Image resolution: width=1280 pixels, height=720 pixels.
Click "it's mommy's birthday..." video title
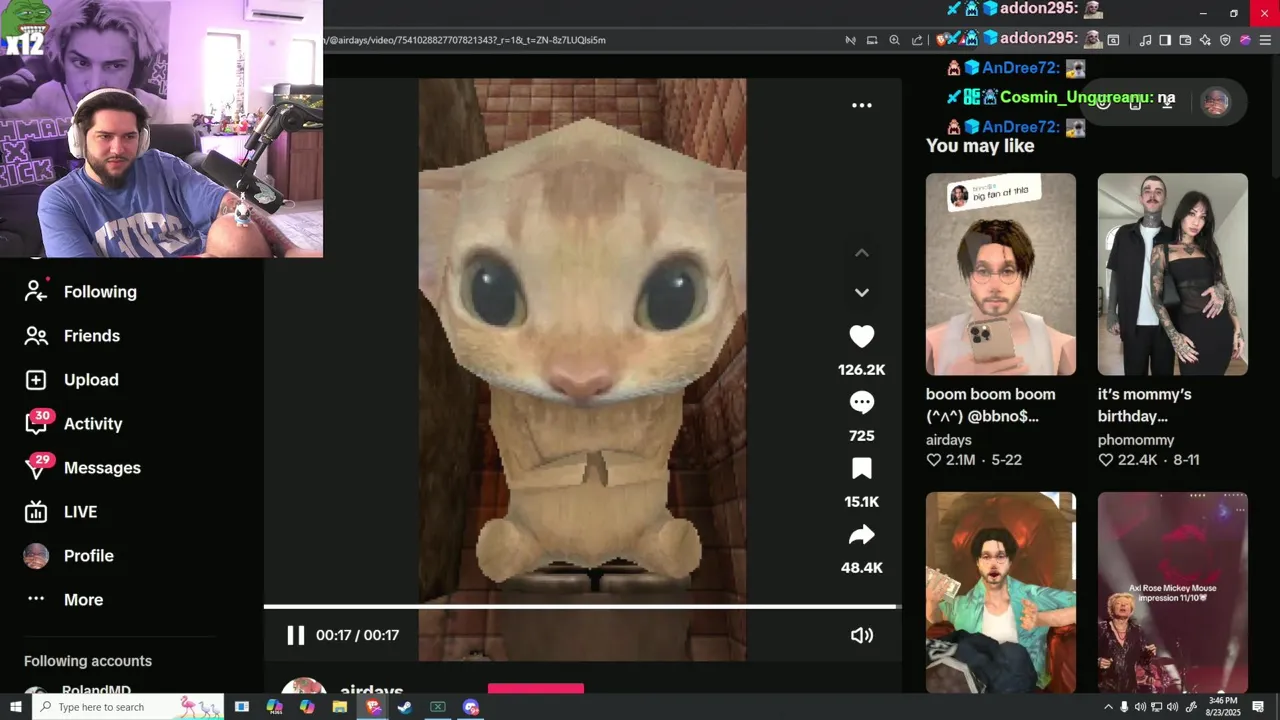pos(1144,405)
